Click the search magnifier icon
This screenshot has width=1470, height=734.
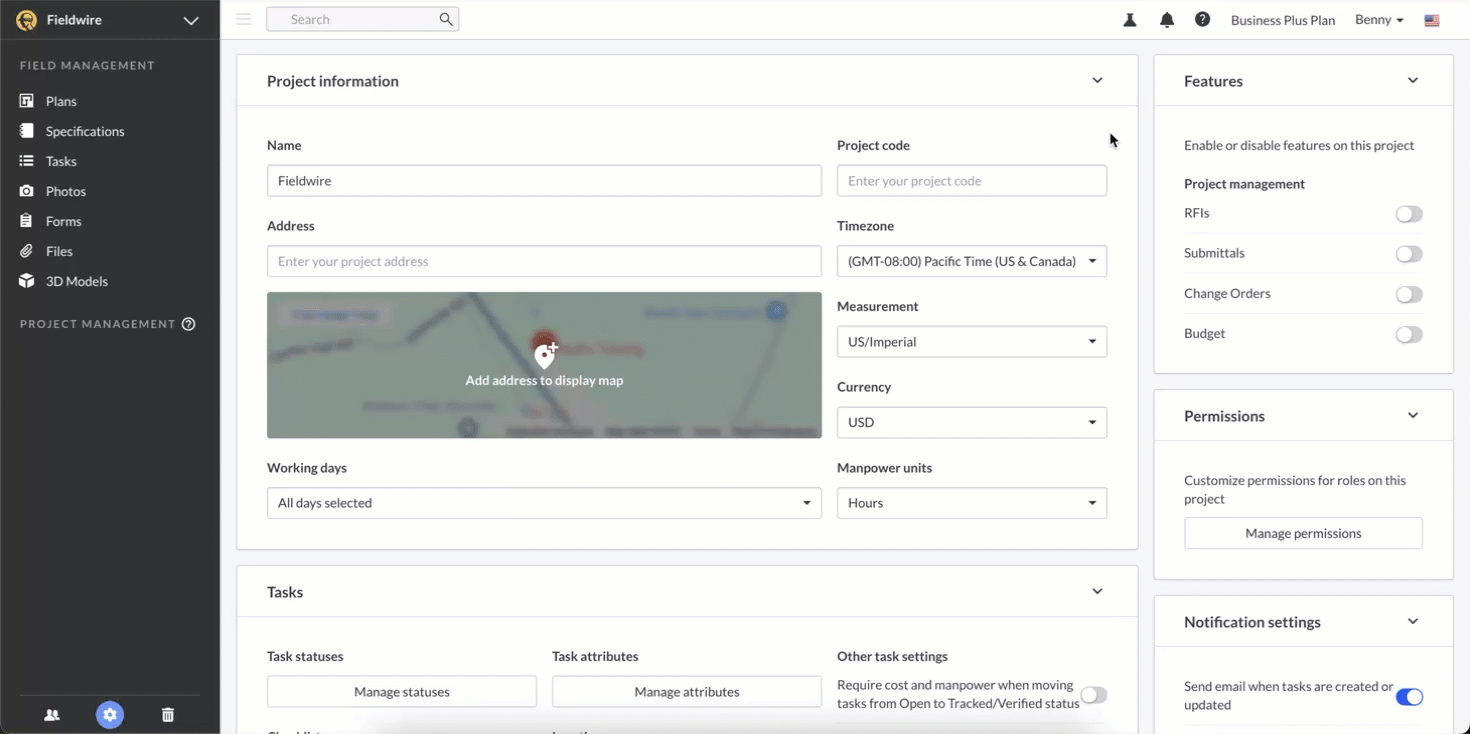446,19
